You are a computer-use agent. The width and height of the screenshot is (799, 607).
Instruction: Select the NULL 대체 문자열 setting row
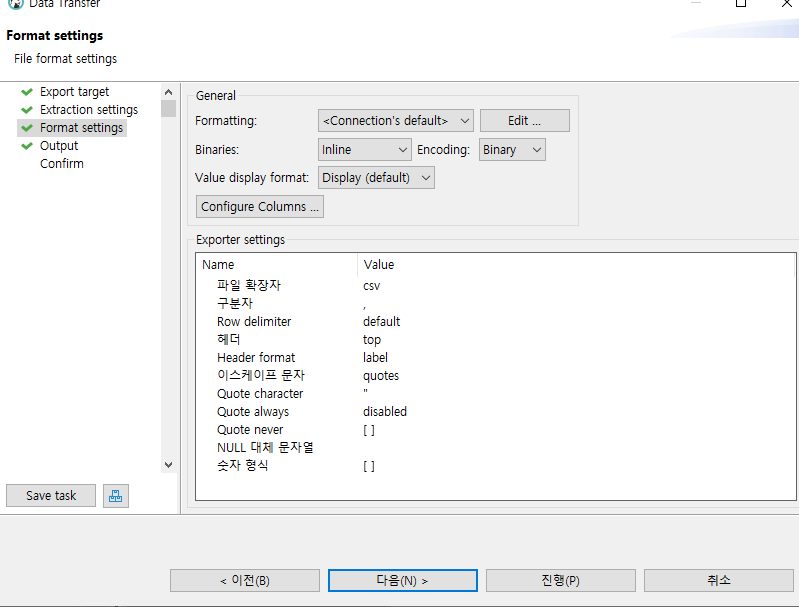[x=495, y=447]
